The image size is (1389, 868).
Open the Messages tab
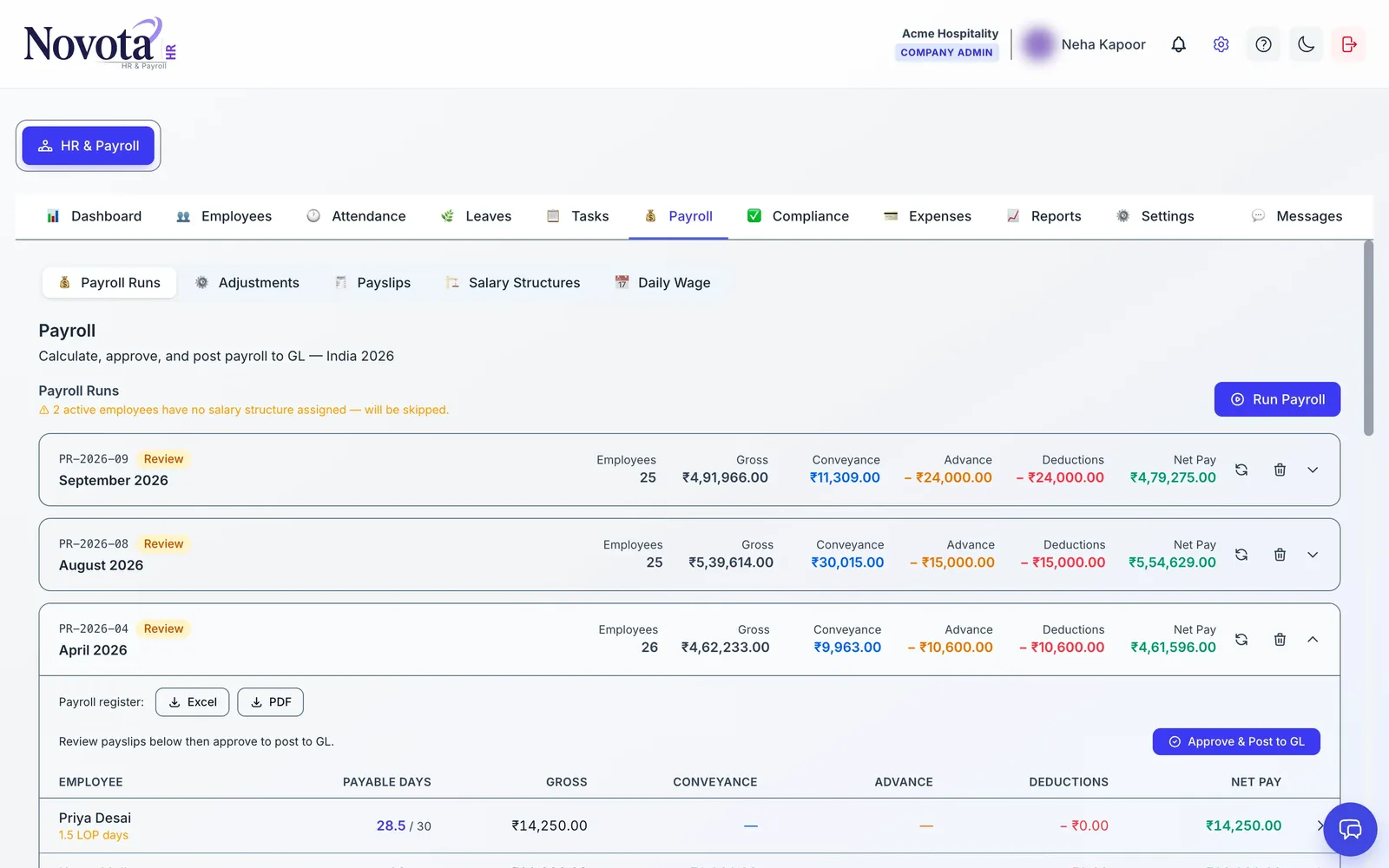pos(1297,216)
